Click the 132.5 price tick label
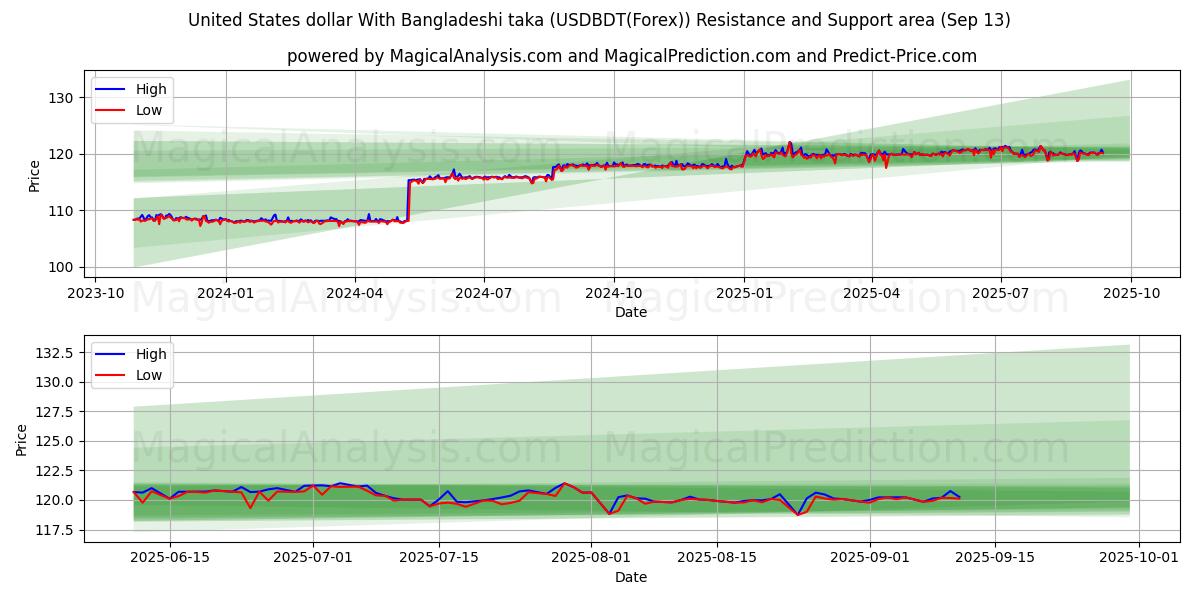The image size is (1200, 600). pyautogui.click(x=54, y=354)
